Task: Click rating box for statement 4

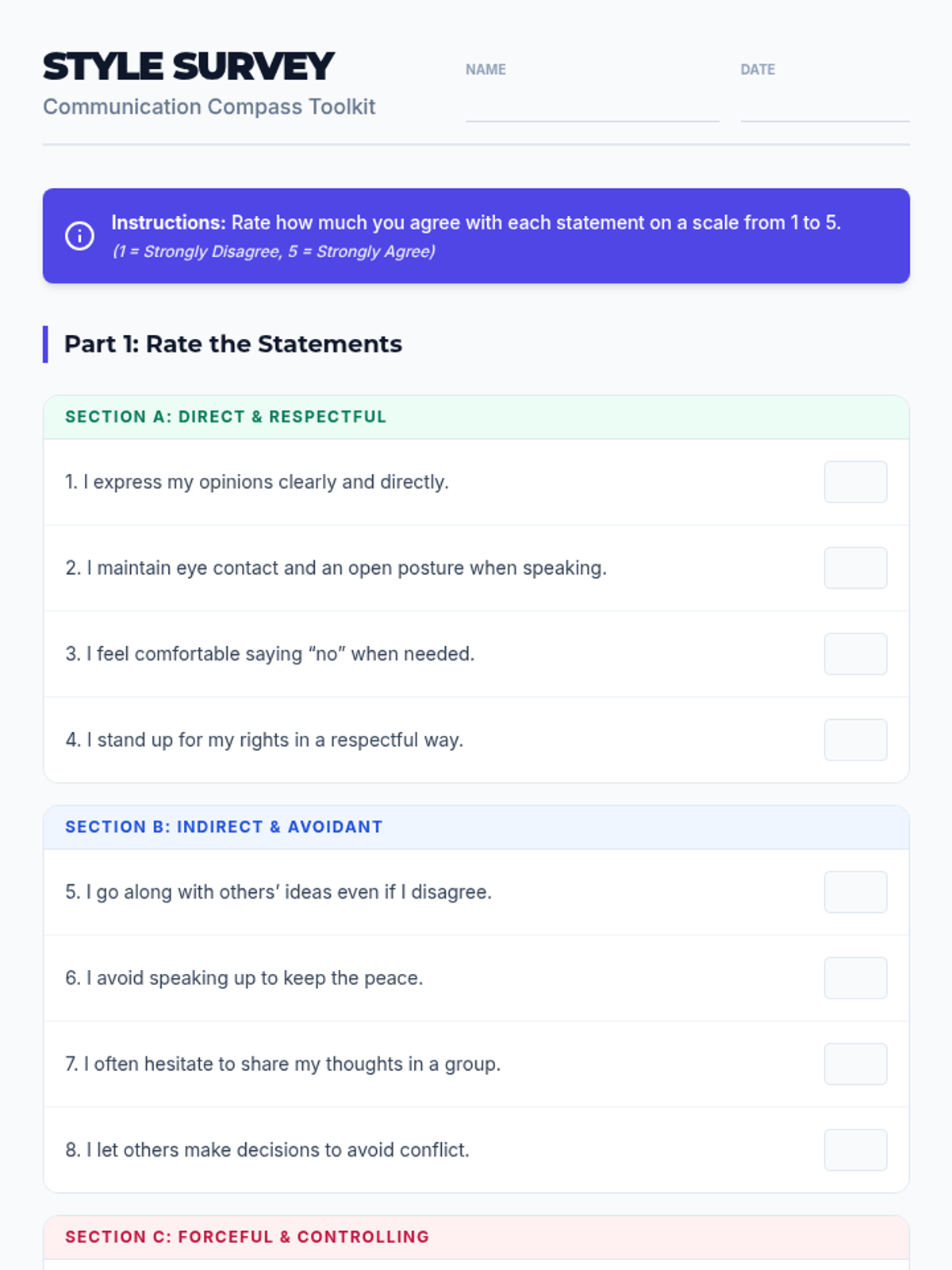Action: (x=855, y=740)
